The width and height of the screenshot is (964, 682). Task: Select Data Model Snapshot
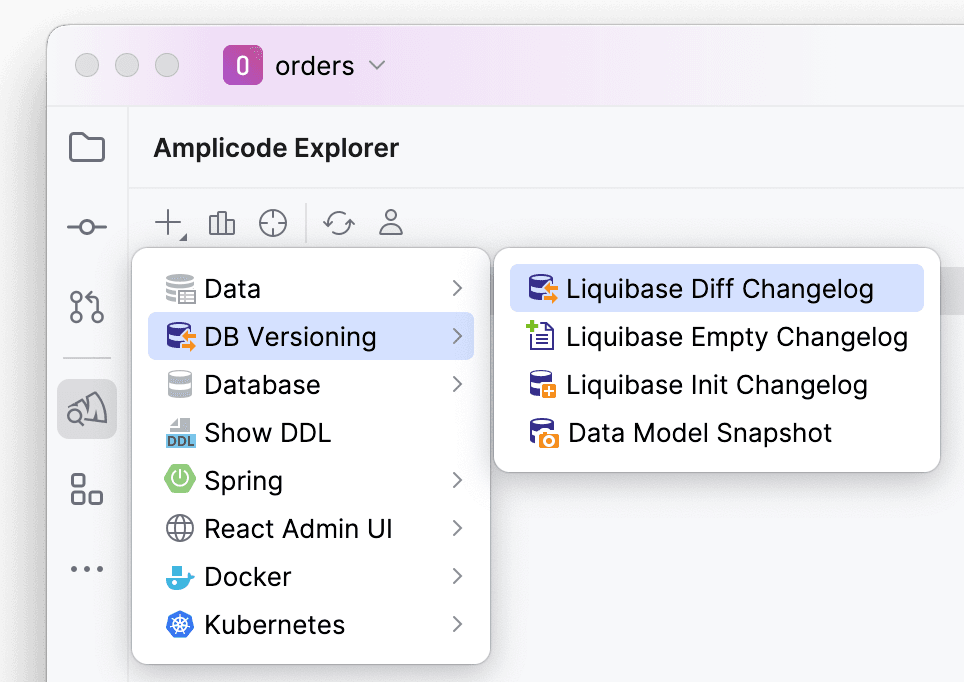pos(717,432)
